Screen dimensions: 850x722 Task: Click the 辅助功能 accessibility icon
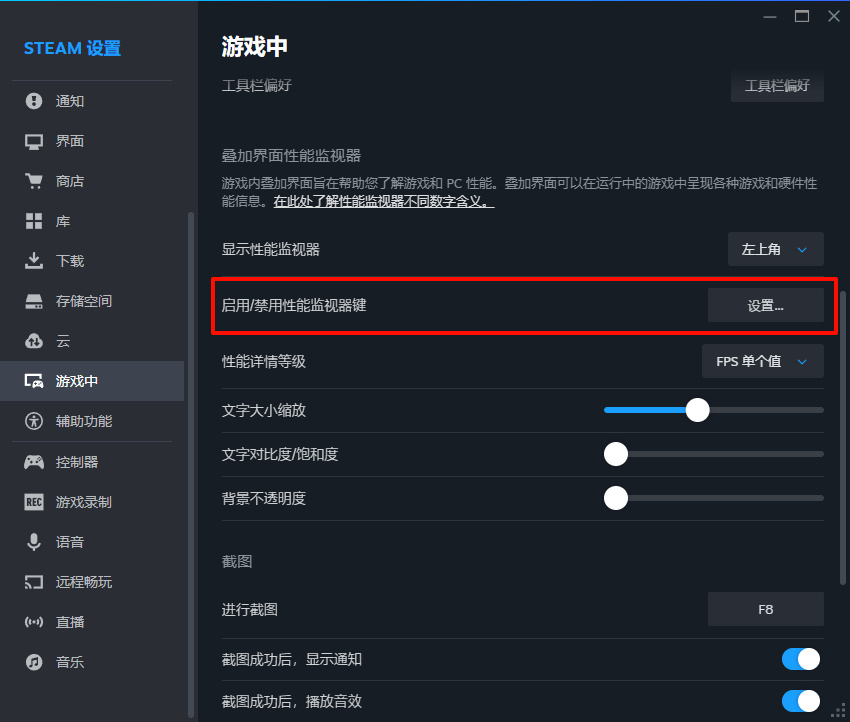tap(34, 421)
